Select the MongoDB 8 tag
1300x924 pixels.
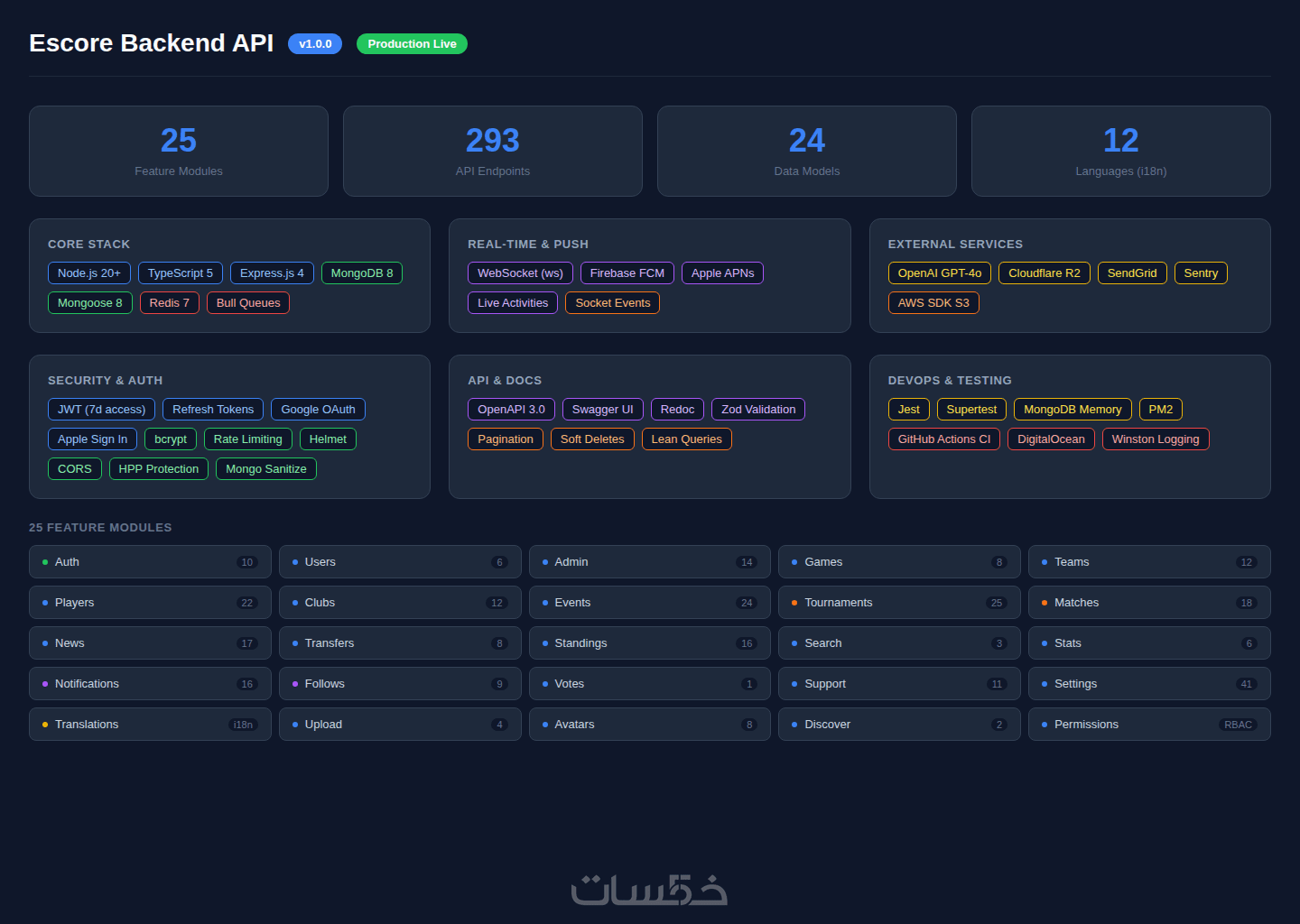coord(362,273)
